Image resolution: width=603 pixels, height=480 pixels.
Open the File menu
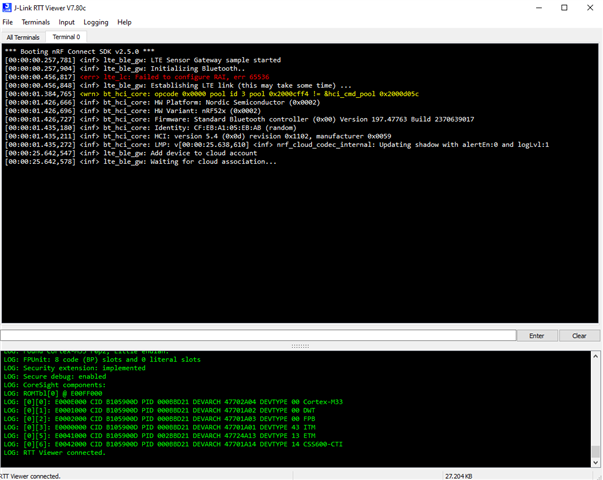click(x=7, y=22)
